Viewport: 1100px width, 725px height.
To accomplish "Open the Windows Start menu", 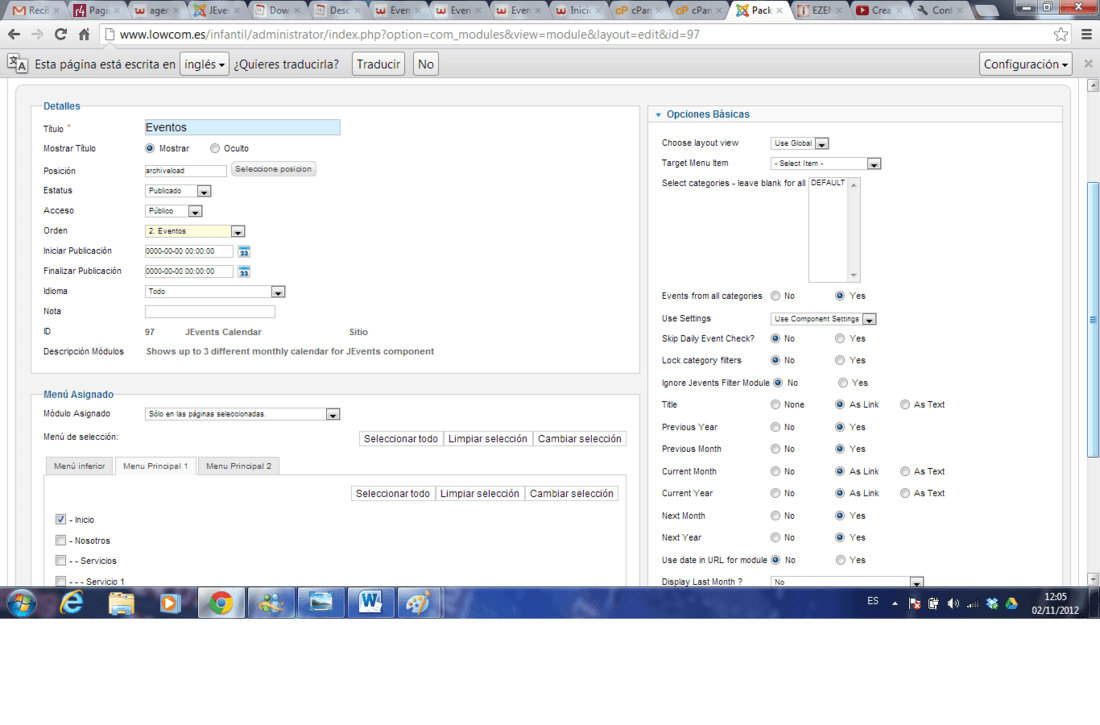I will pyautogui.click(x=21, y=603).
